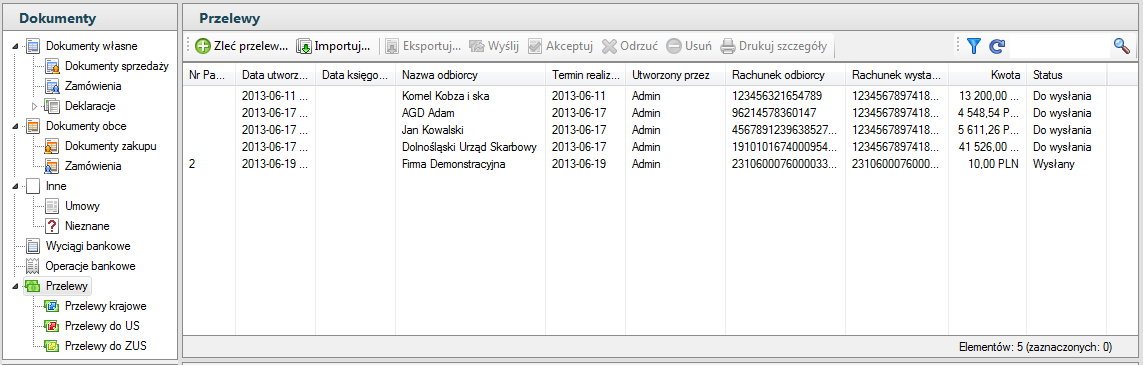Open Dokumenty sprzedaży in the tree
The height and width of the screenshot is (365, 1143).
(117, 66)
